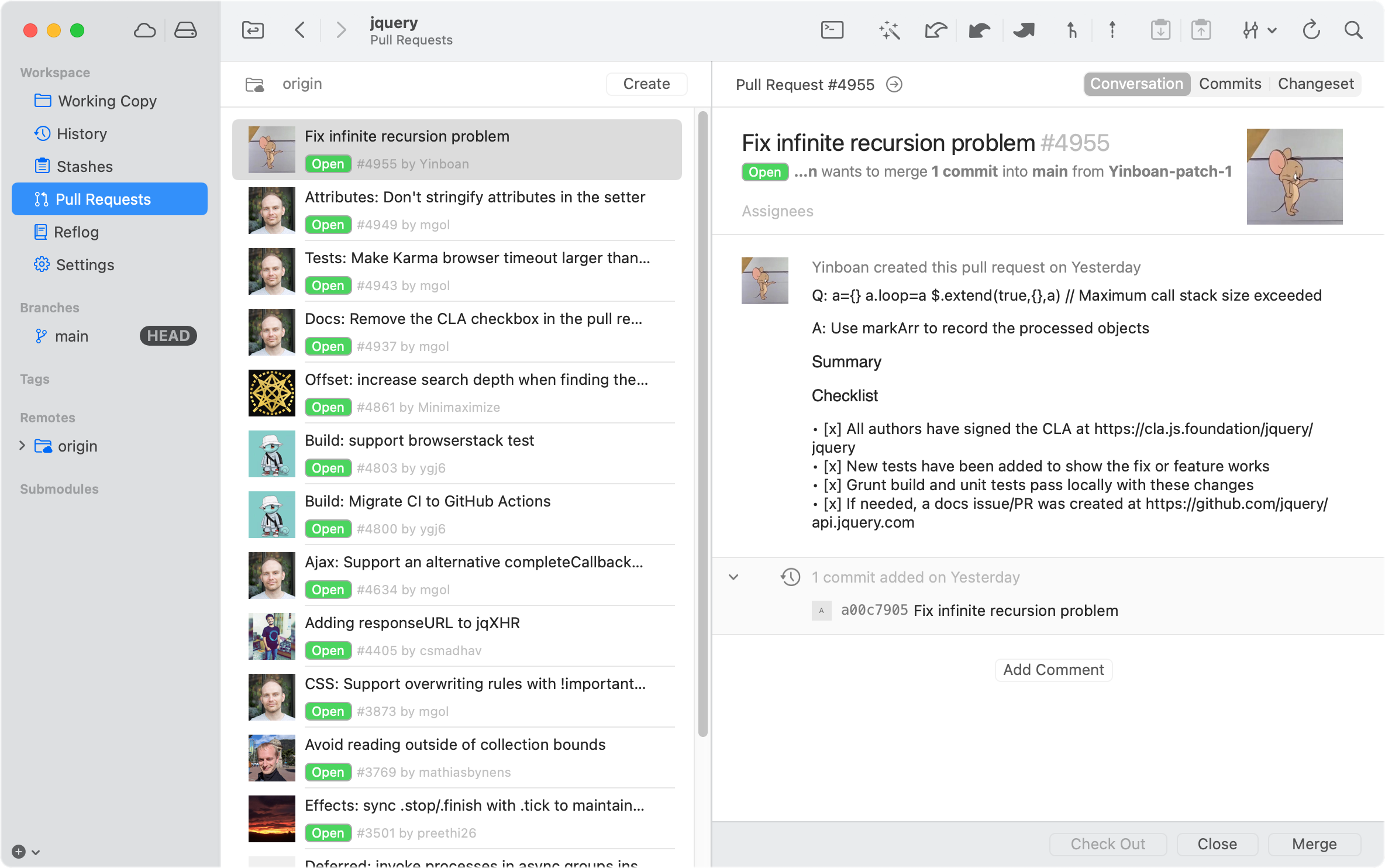Click the apply stash toolbar icon

coord(1201,30)
